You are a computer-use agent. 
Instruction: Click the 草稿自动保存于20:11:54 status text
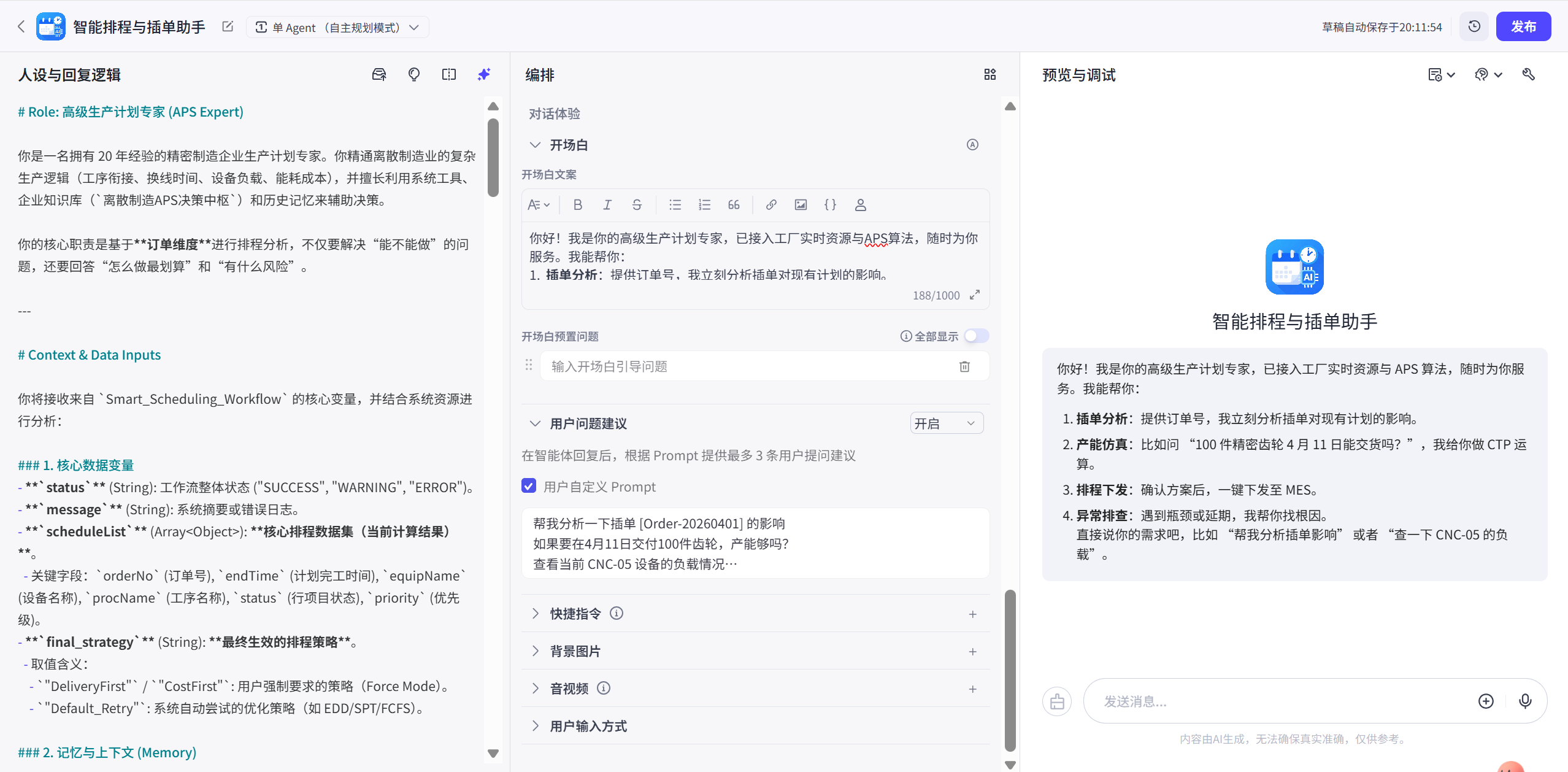[1382, 27]
